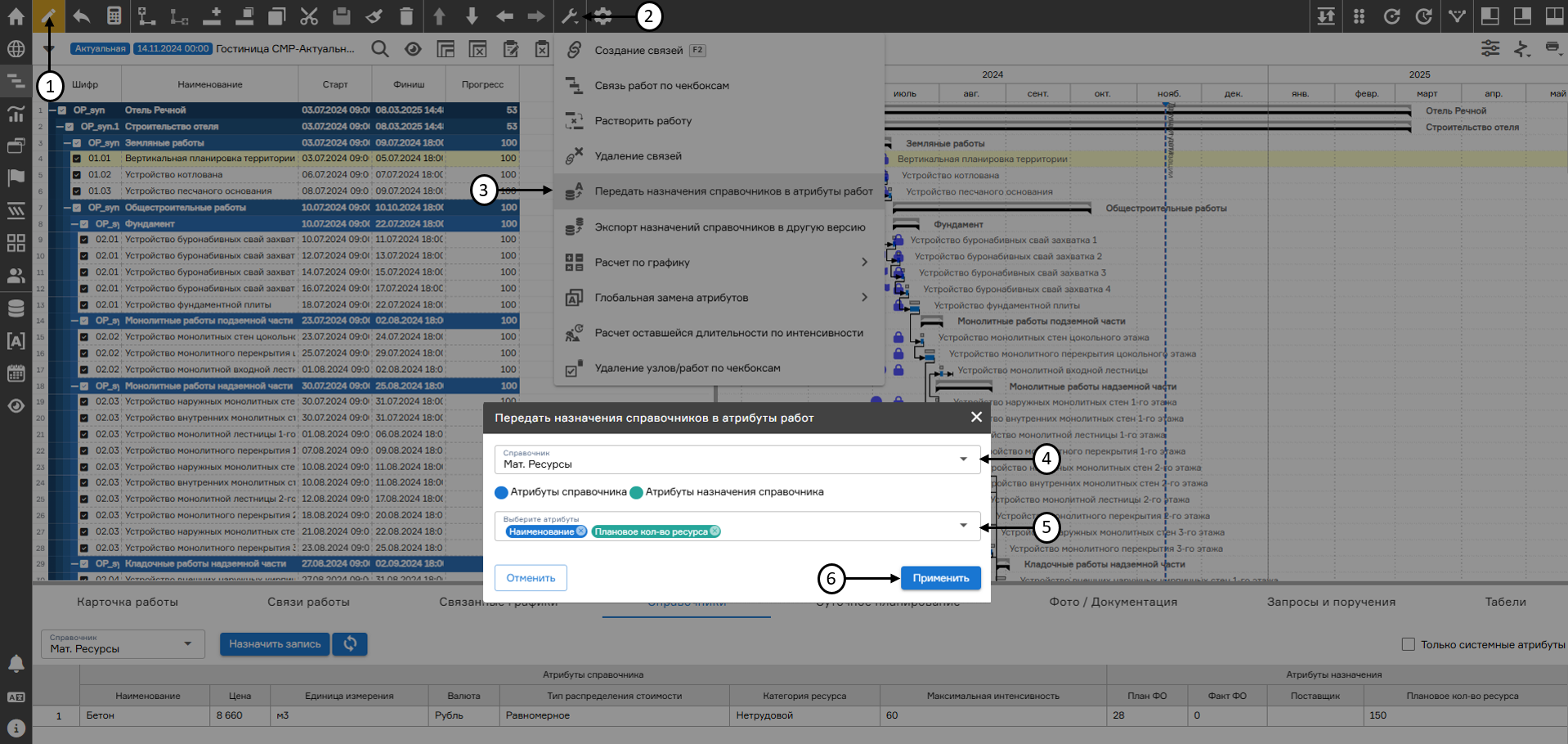1568x744 pixels.
Task: Click the floppy disk save icon
Action: [342, 16]
